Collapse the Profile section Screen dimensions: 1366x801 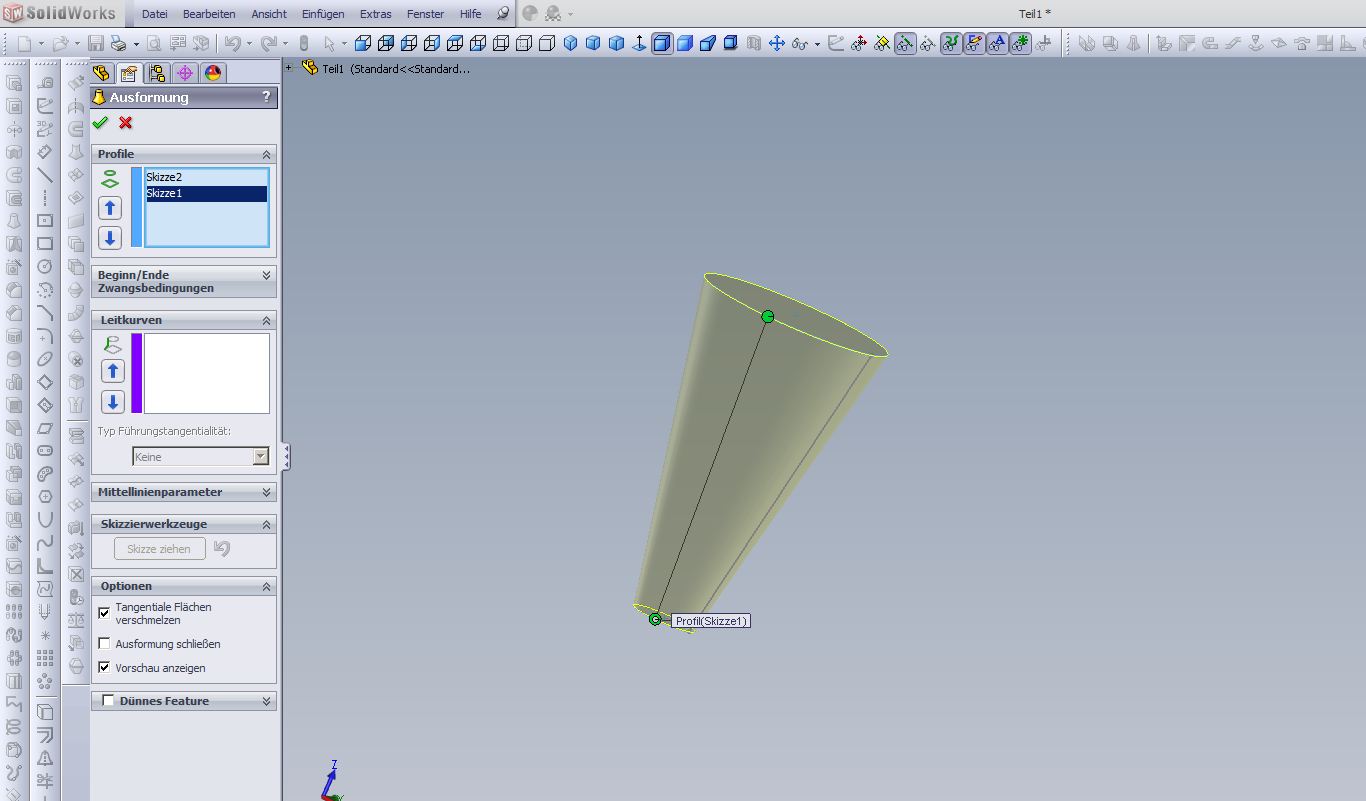(x=266, y=154)
